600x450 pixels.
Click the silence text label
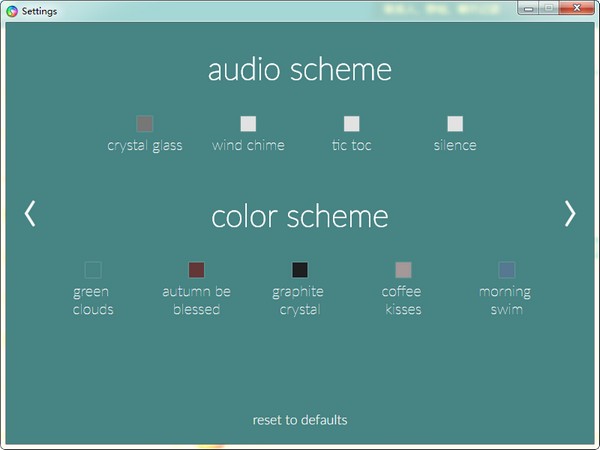(x=455, y=146)
